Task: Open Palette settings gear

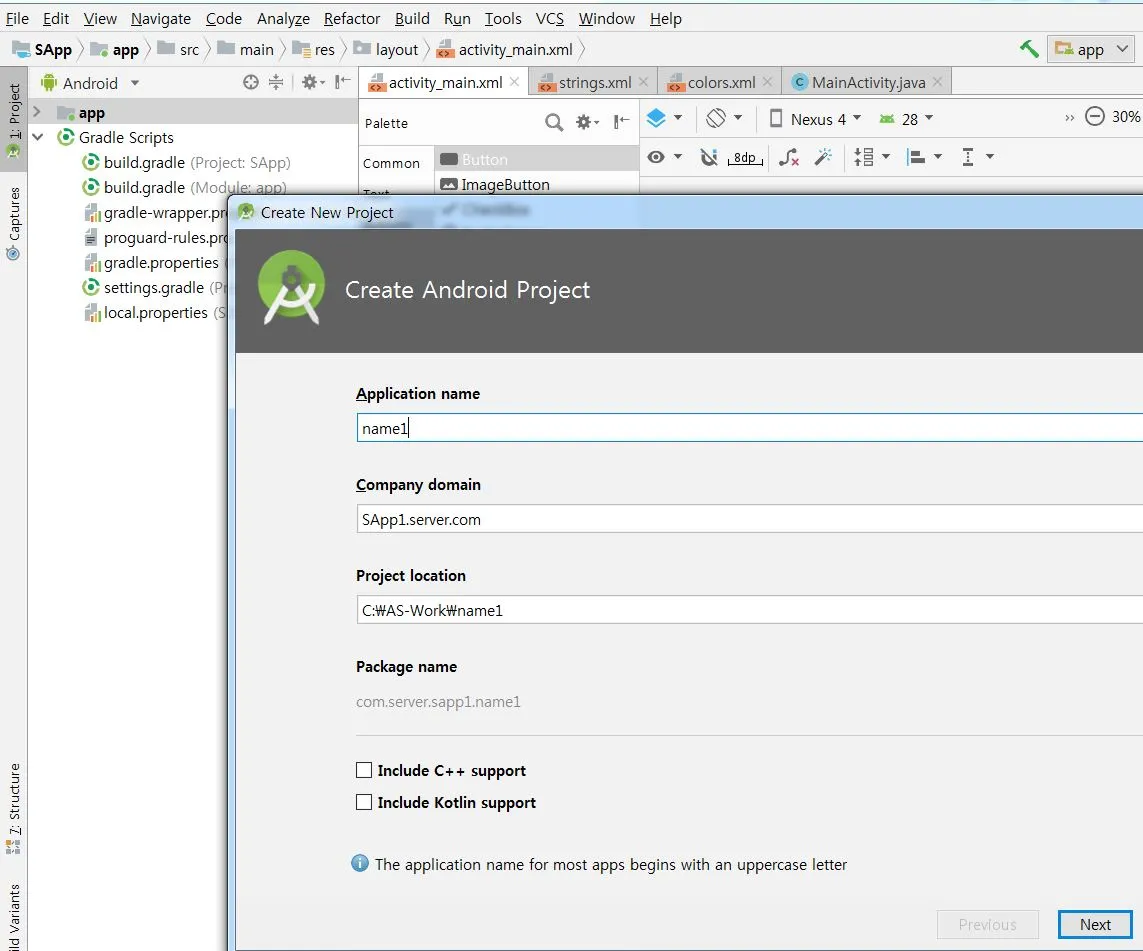Action: tap(587, 122)
